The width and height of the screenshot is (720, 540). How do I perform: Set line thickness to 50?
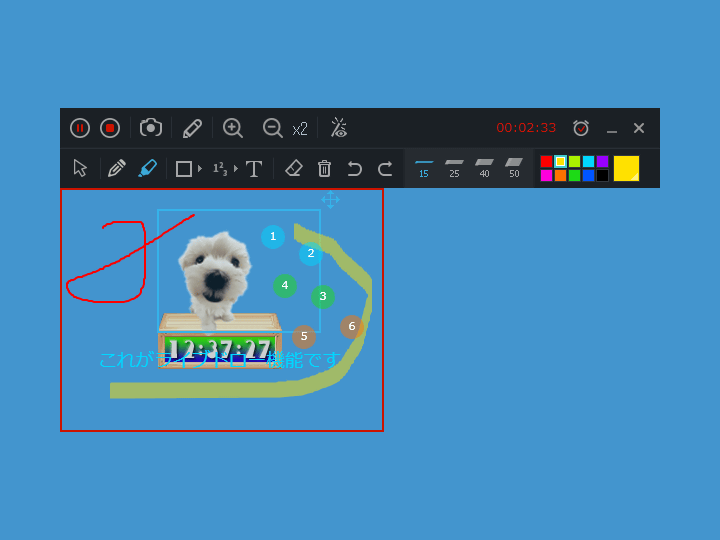[514, 168]
